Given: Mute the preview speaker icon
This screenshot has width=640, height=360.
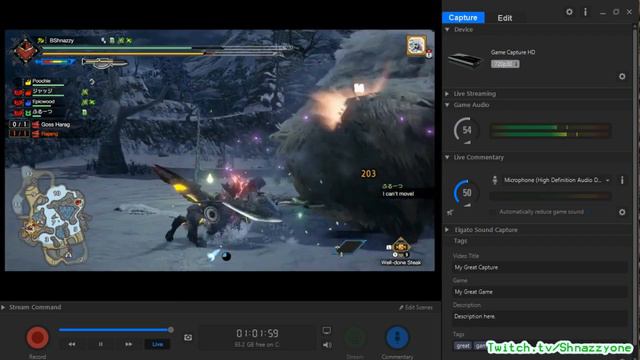Looking at the screenshot, I should tap(327, 345).
